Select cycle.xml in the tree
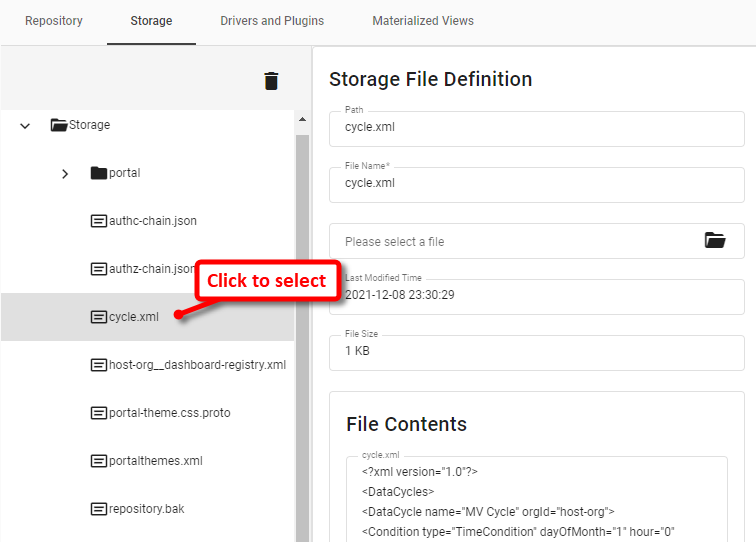 [x=134, y=317]
